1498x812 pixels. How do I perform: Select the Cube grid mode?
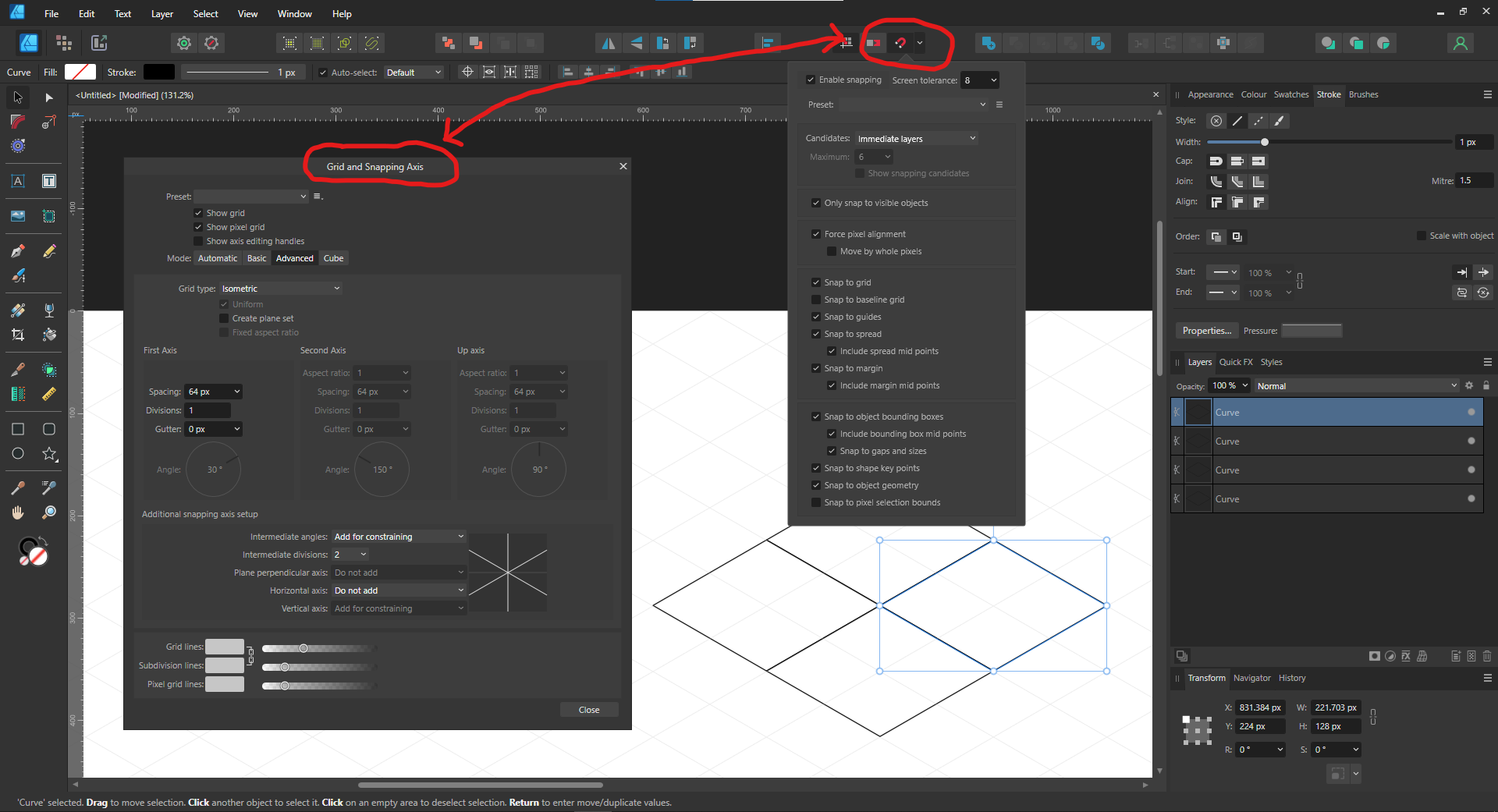coord(333,258)
